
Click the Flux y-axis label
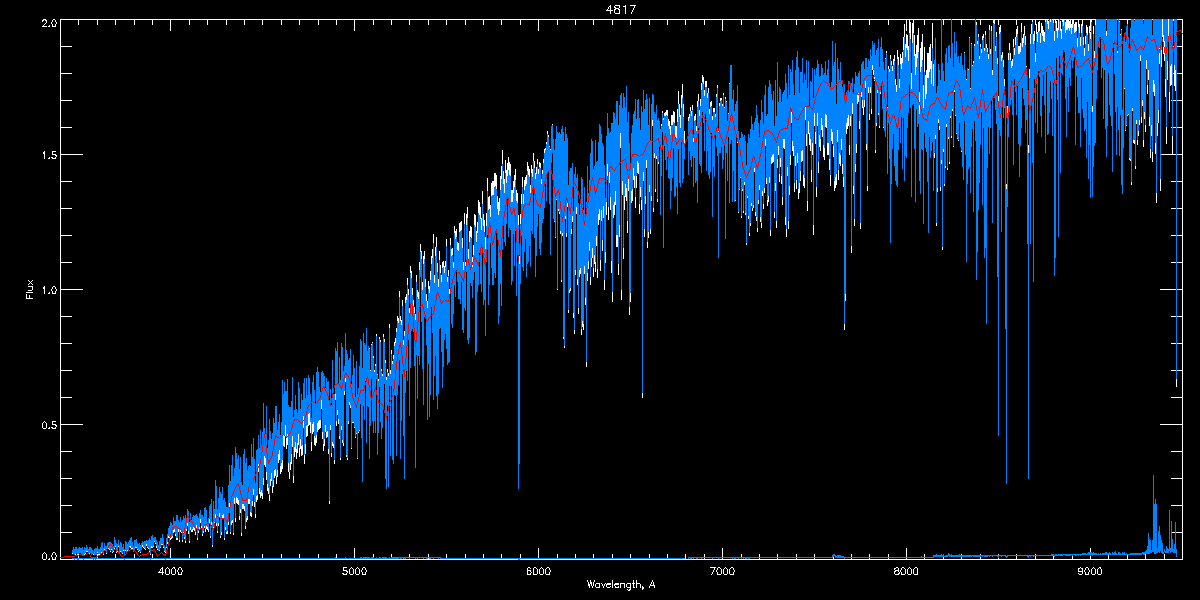click(x=28, y=290)
